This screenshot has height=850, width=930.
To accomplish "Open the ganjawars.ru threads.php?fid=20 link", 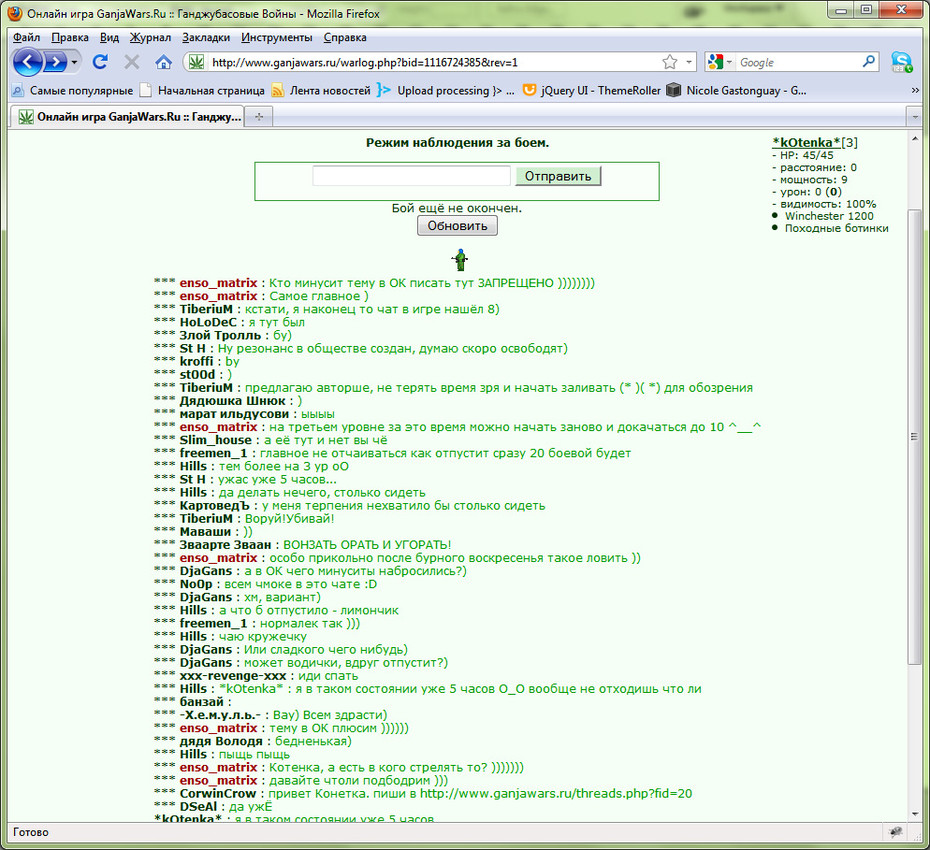I will [556, 794].
